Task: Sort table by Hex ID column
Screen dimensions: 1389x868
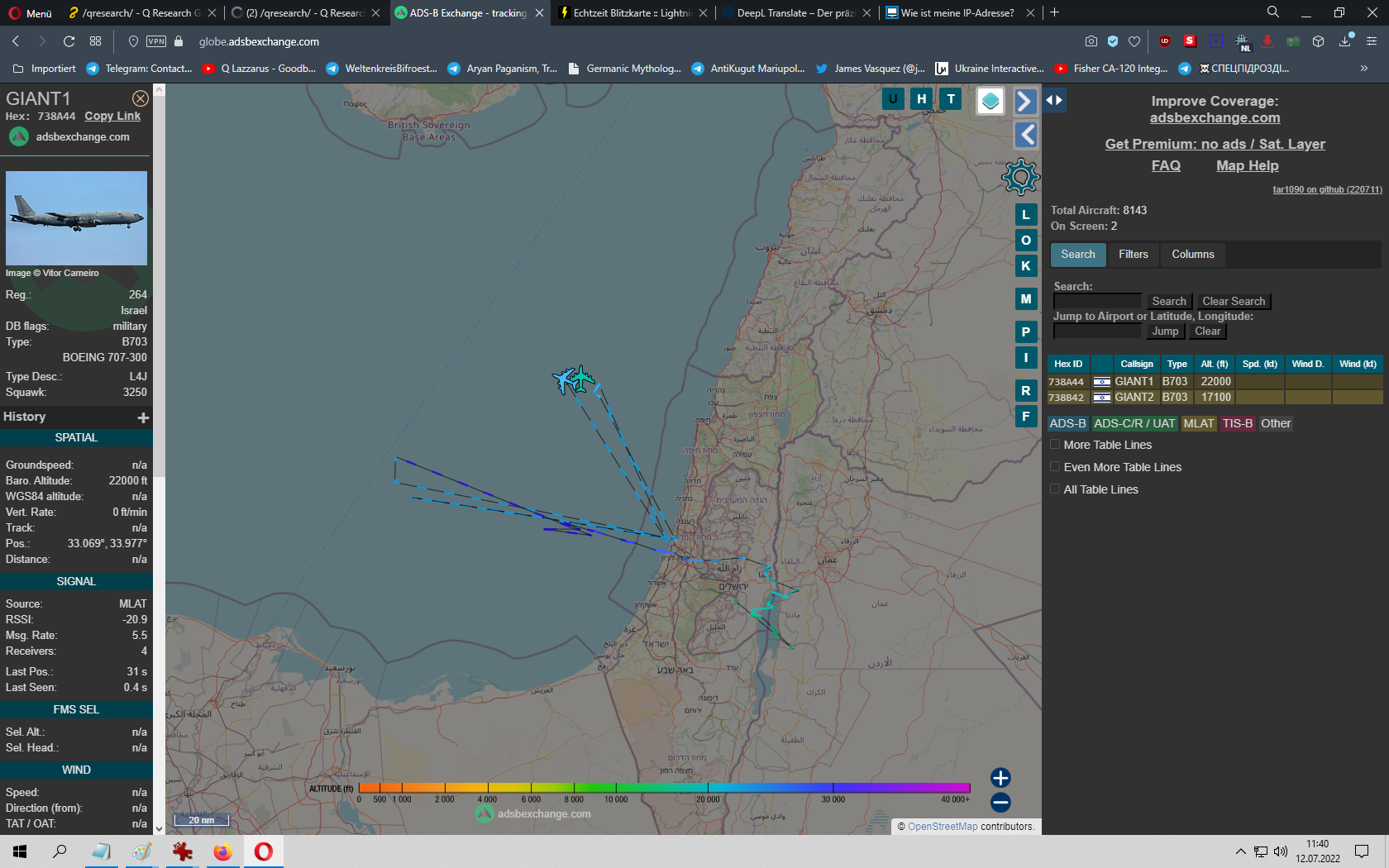Action: click(1068, 364)
